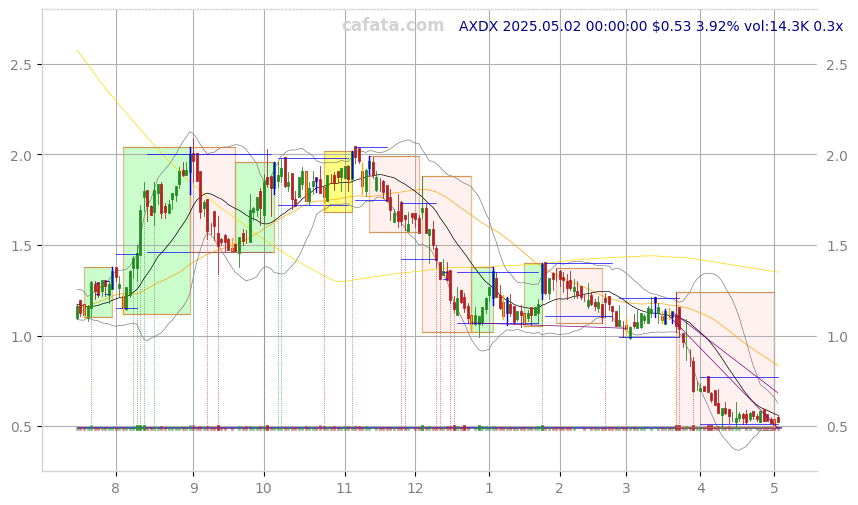Click the left axis label 2.0
Viewport: 858px width, 505px height.
coord(20,155)
